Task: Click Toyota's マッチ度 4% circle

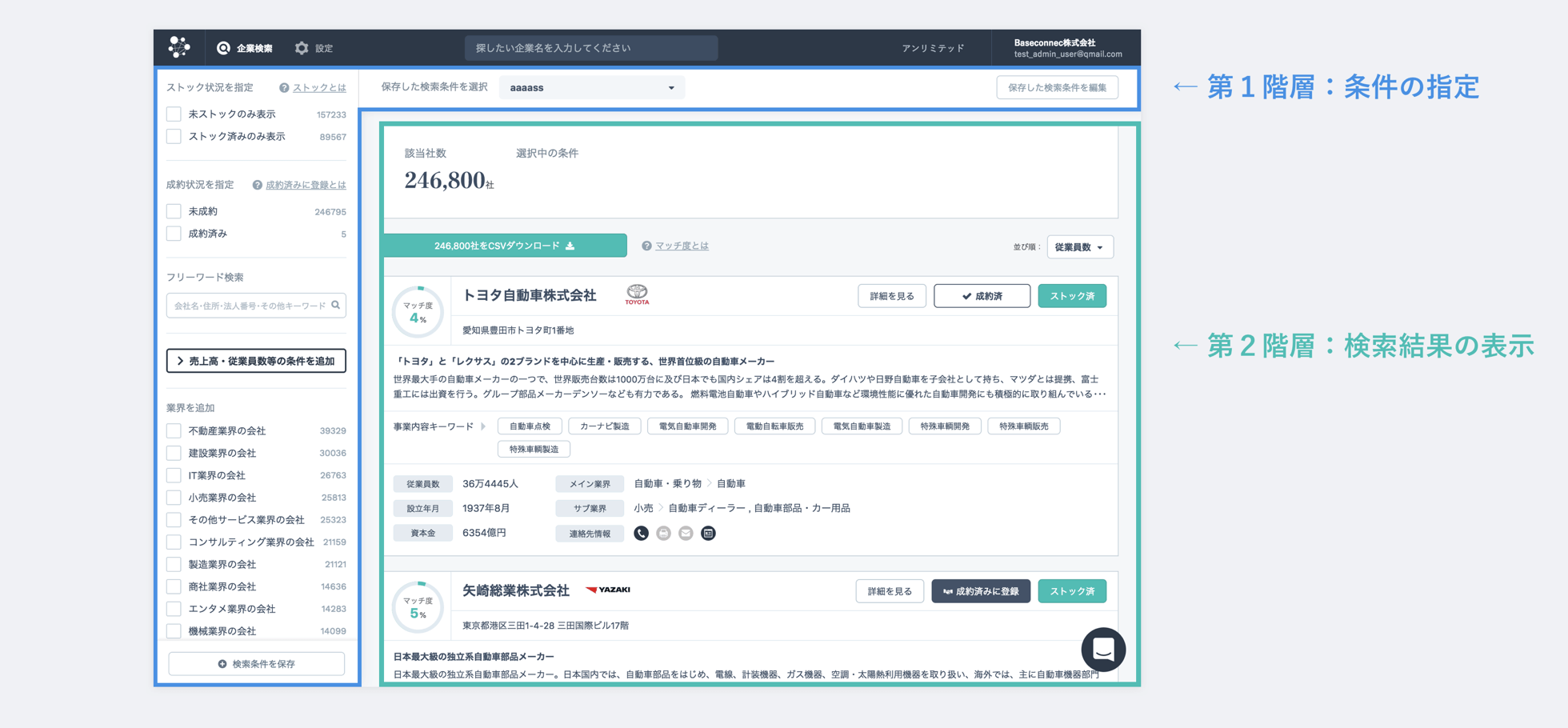Action: [x=418, y=312]
